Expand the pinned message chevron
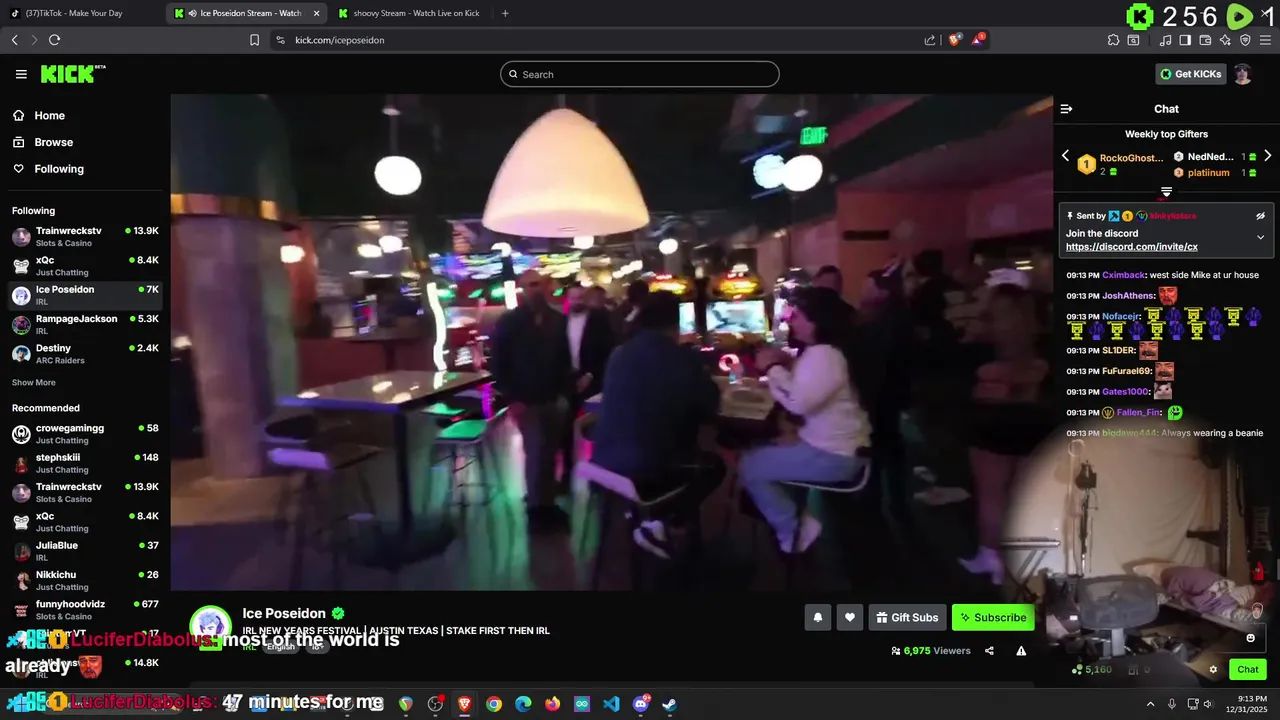 [1260, 237]
